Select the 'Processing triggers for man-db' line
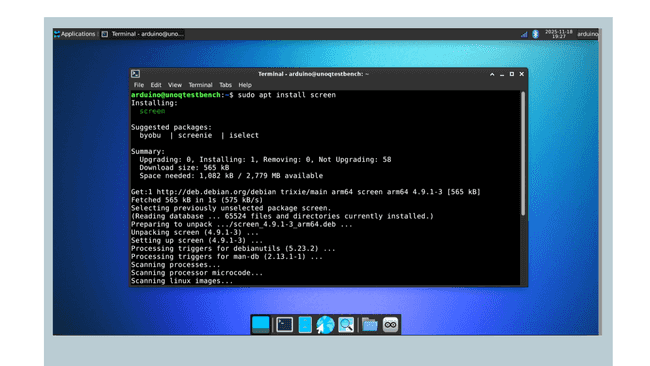The height and width of the screenshot is (366, 650). (227, 257)
